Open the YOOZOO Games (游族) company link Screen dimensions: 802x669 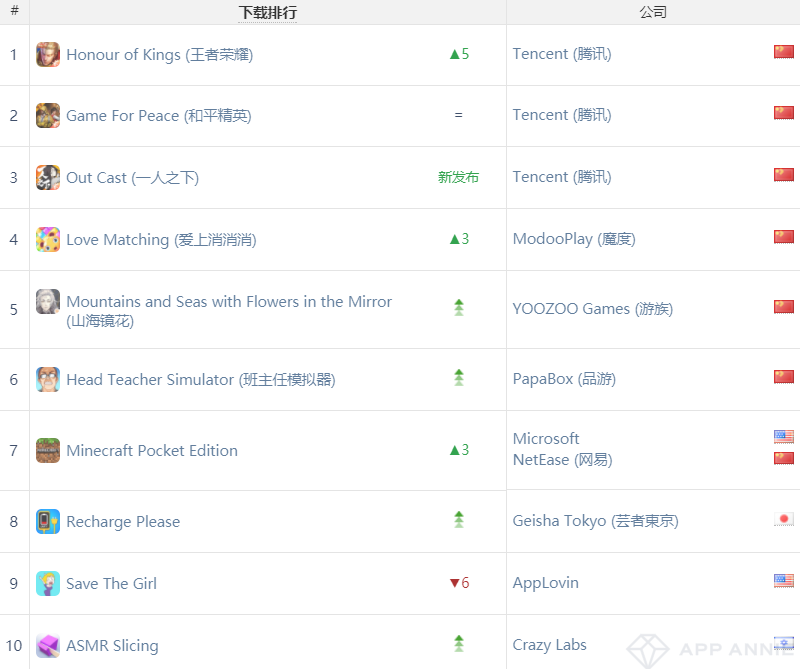click(593, 308)
